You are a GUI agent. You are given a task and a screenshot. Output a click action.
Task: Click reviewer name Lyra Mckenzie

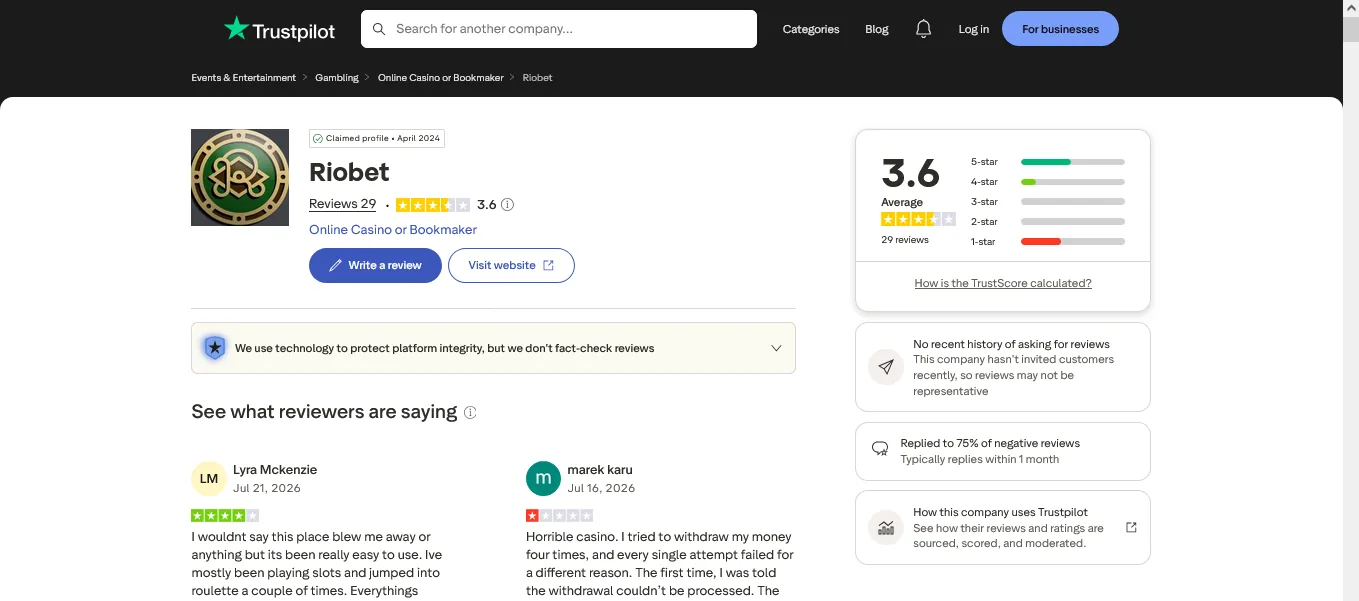[275, 470]
